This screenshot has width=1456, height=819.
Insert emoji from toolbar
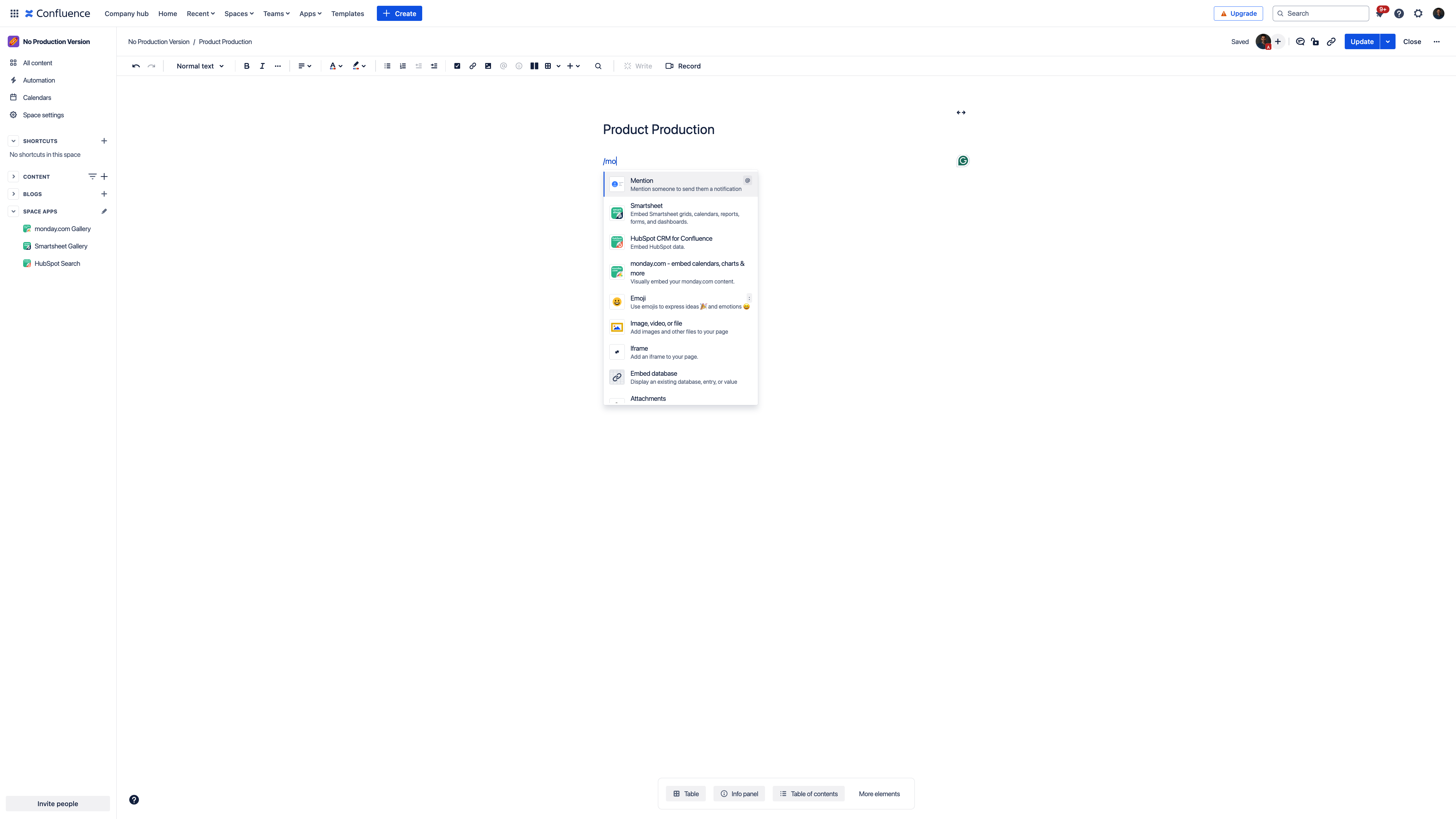tap(519, 66)
